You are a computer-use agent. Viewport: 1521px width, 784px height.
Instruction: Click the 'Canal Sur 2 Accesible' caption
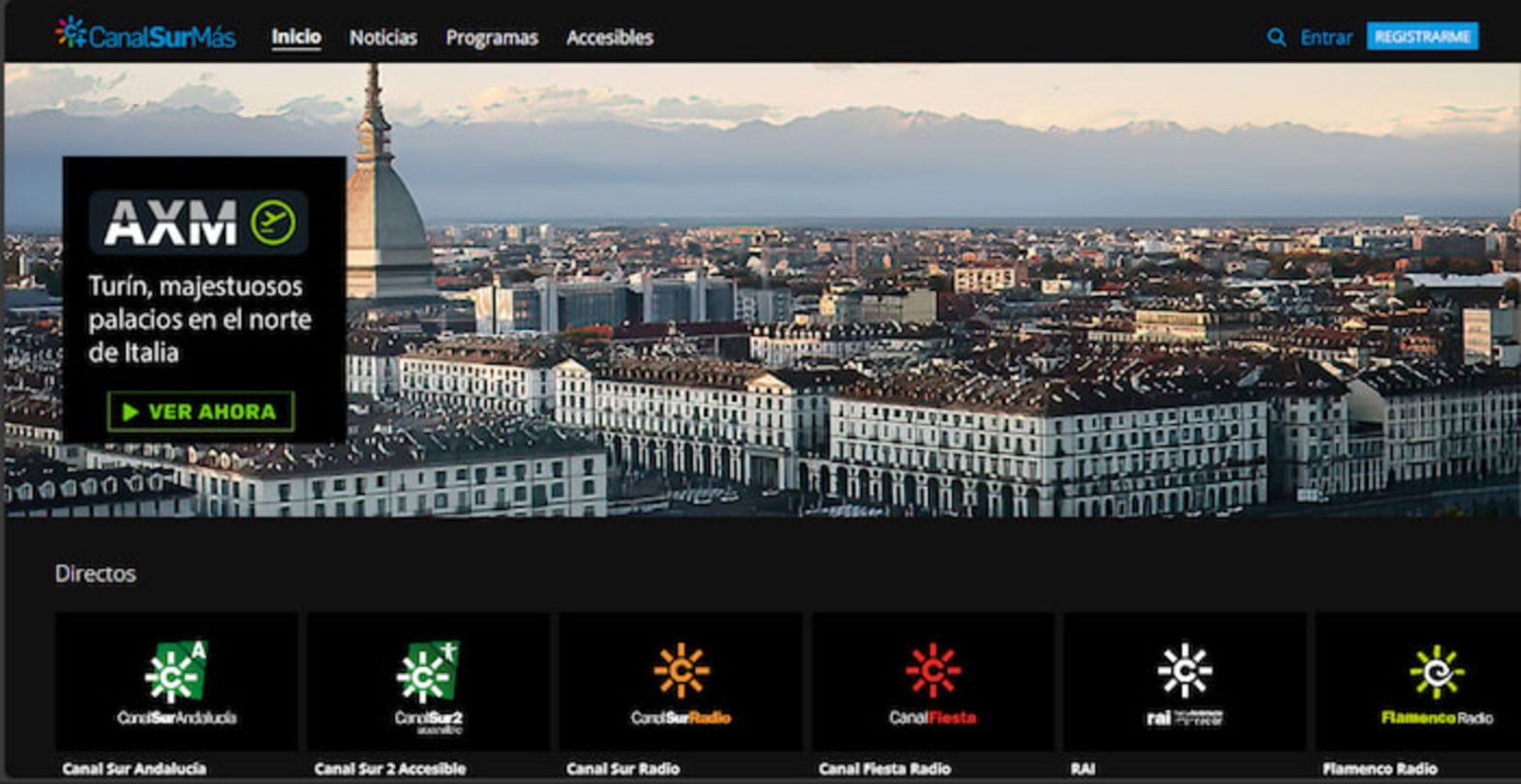[390, 769]
